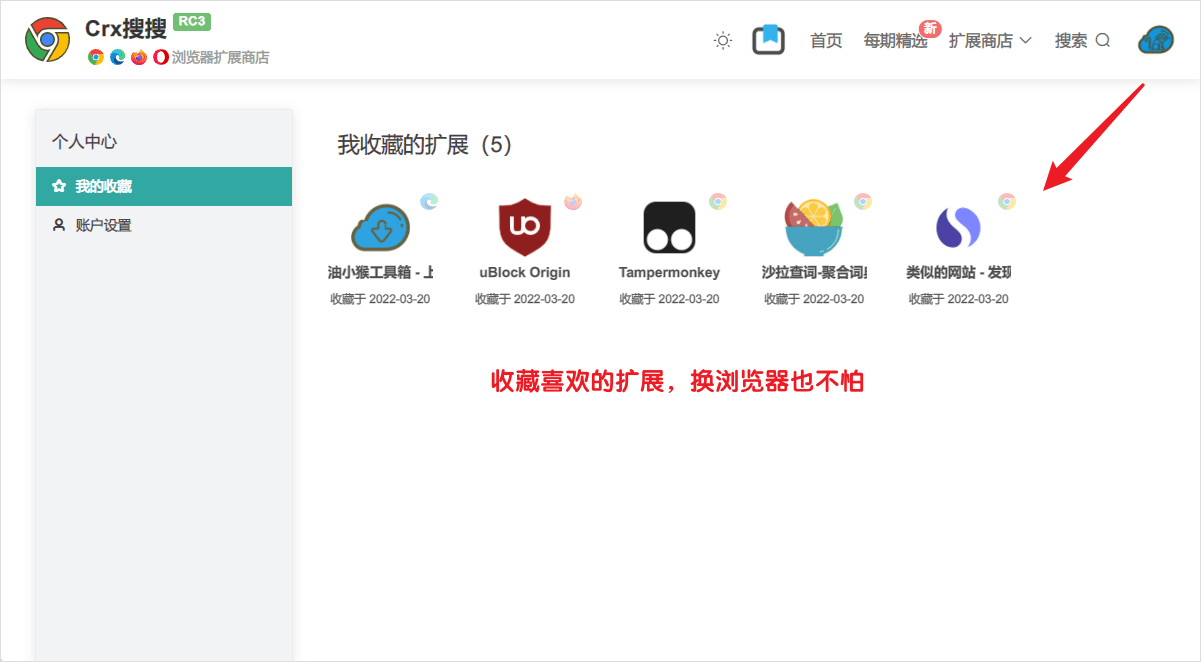The height and width of the screenshot is (662, 1201).
Task: Click the Crx搜搜 Chrome logo icon
Action: click(x=47, y=39)
